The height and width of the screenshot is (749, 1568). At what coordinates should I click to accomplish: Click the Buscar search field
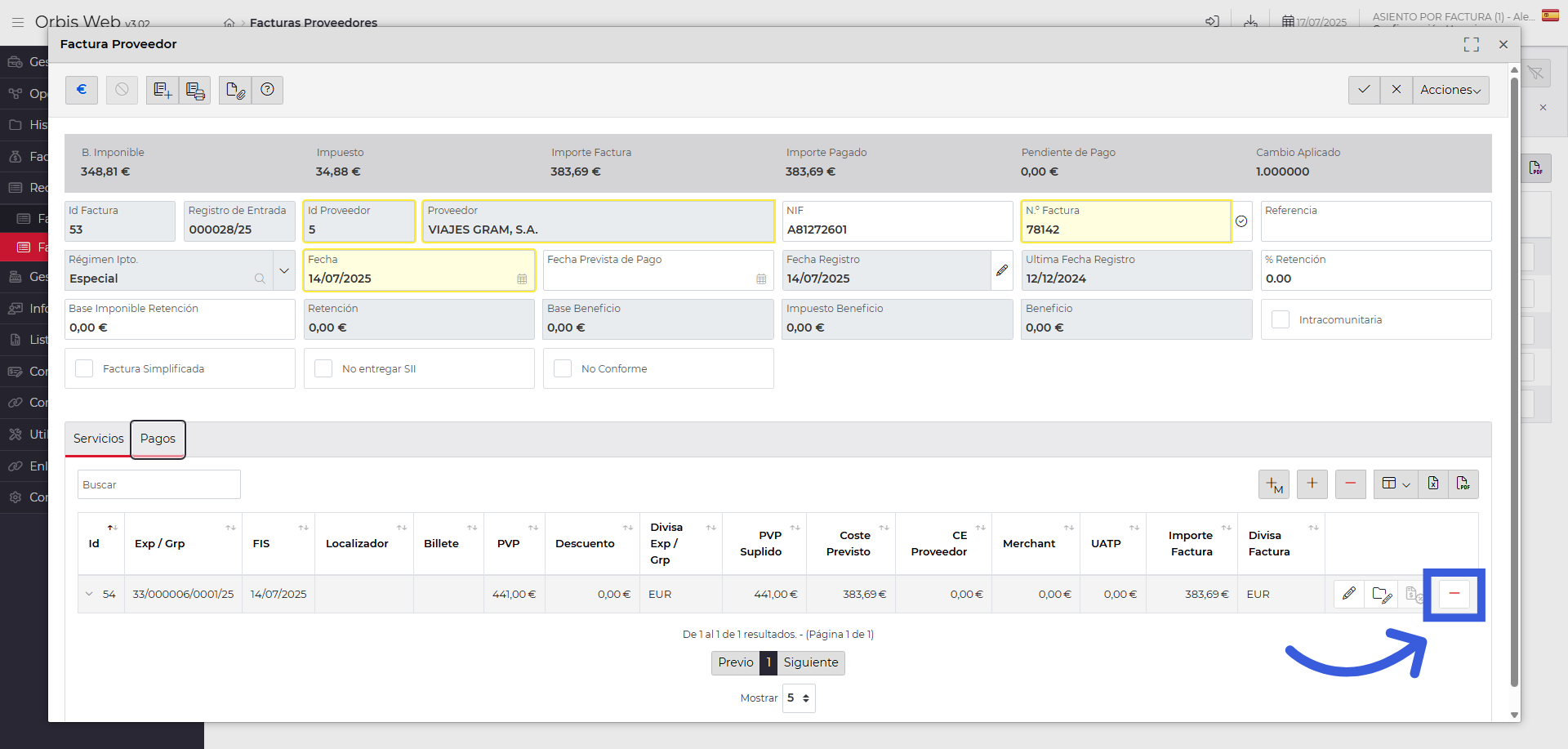(159, 484)
